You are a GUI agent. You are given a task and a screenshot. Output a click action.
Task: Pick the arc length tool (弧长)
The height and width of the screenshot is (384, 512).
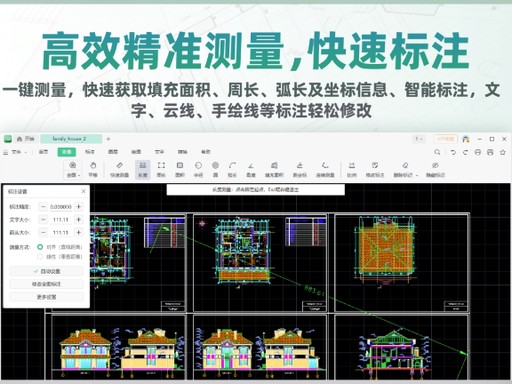[232, 169]
